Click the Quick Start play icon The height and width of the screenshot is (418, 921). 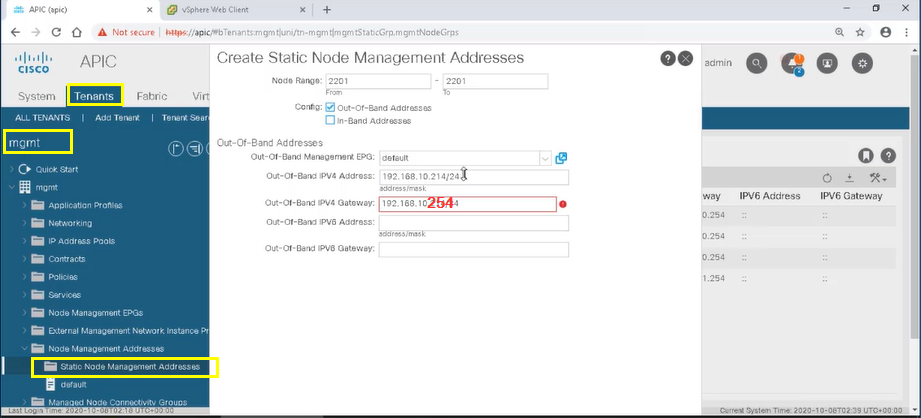click(x=24, y=169)
